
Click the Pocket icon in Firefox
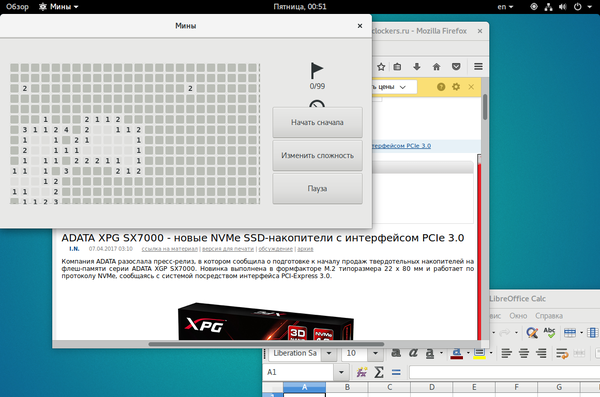coord(456,67)
